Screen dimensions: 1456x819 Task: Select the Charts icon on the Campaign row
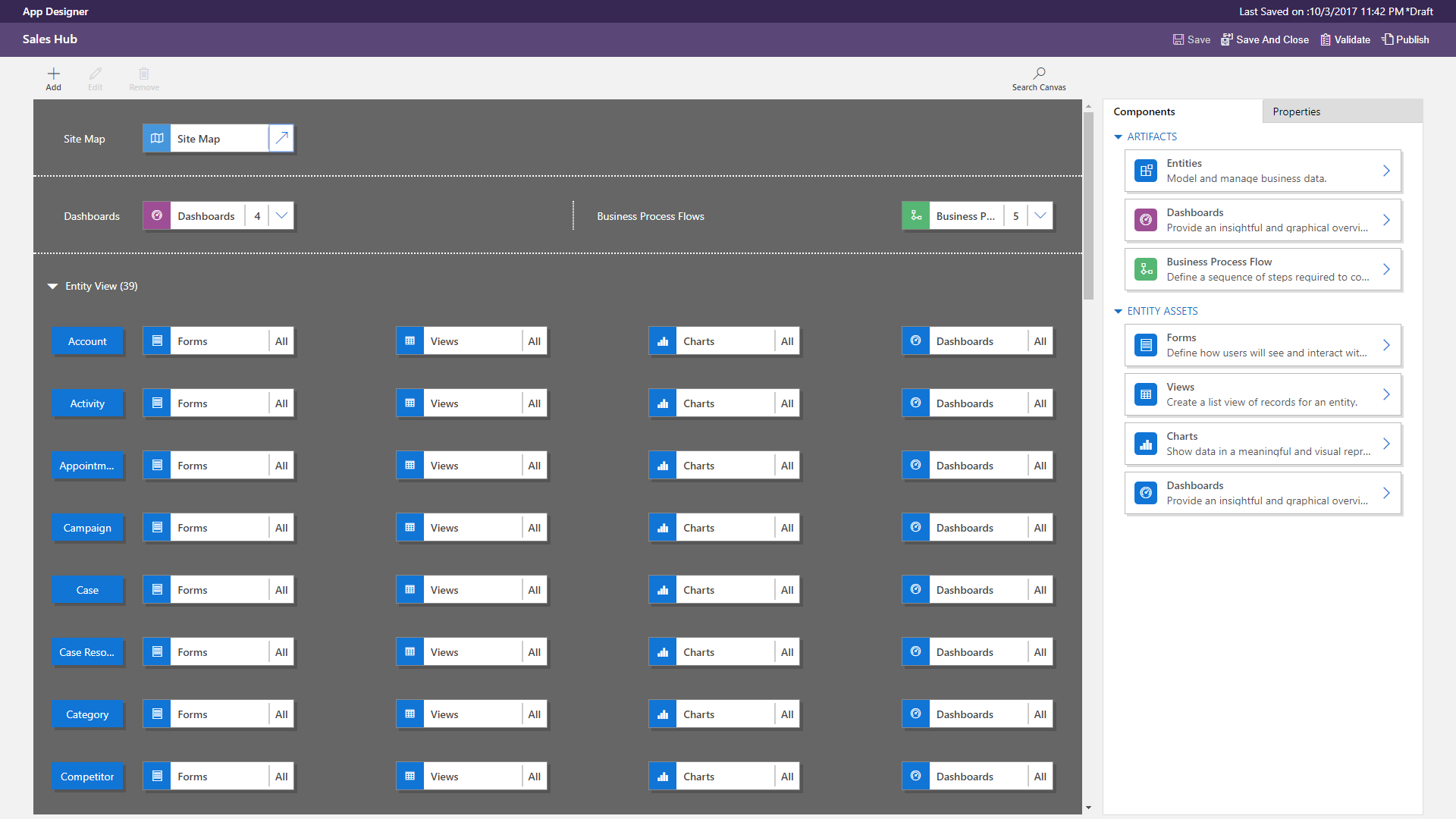click(x=662, y=527)
